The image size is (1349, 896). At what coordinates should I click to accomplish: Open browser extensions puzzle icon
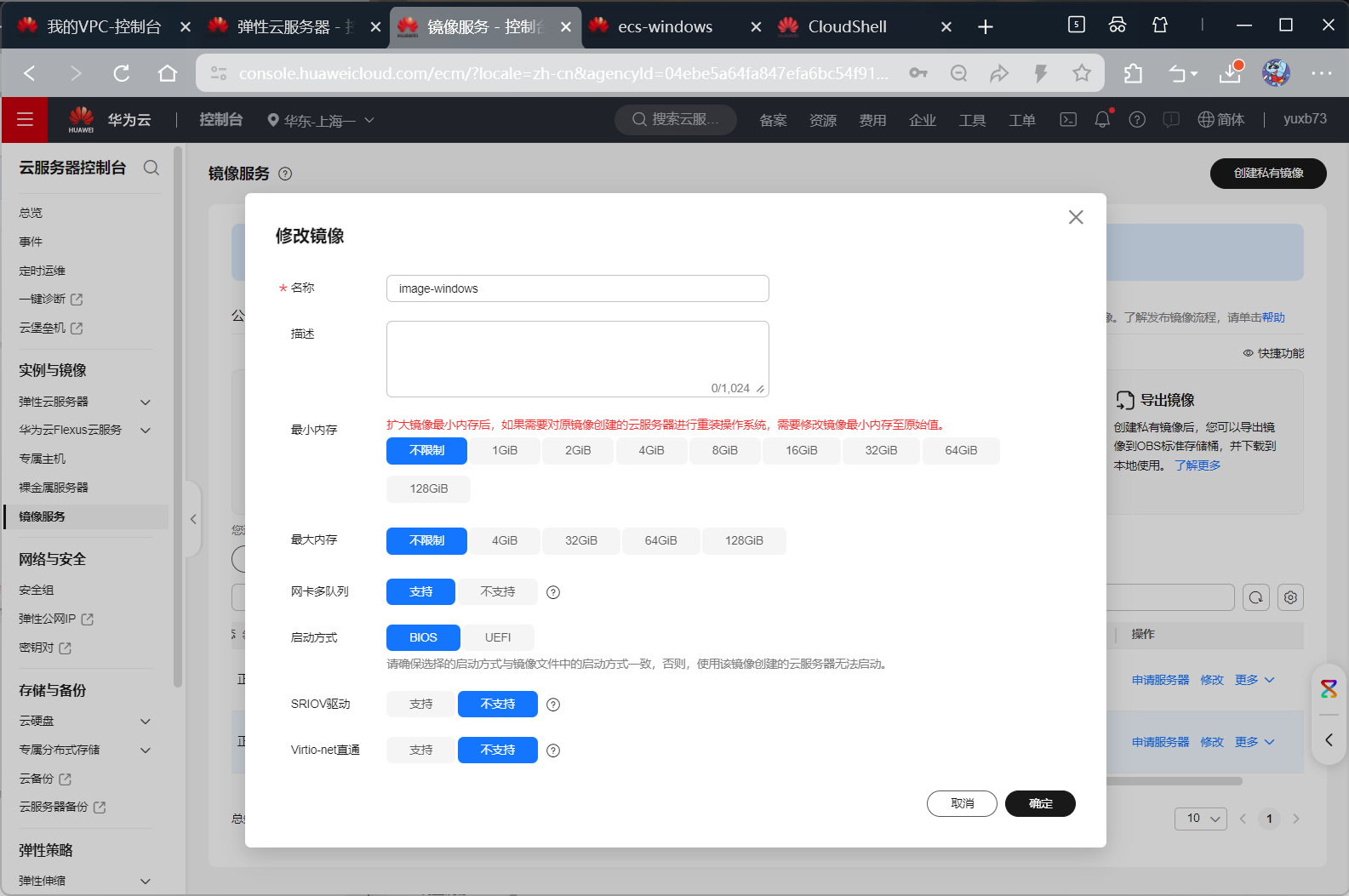tap(1133, 73)
